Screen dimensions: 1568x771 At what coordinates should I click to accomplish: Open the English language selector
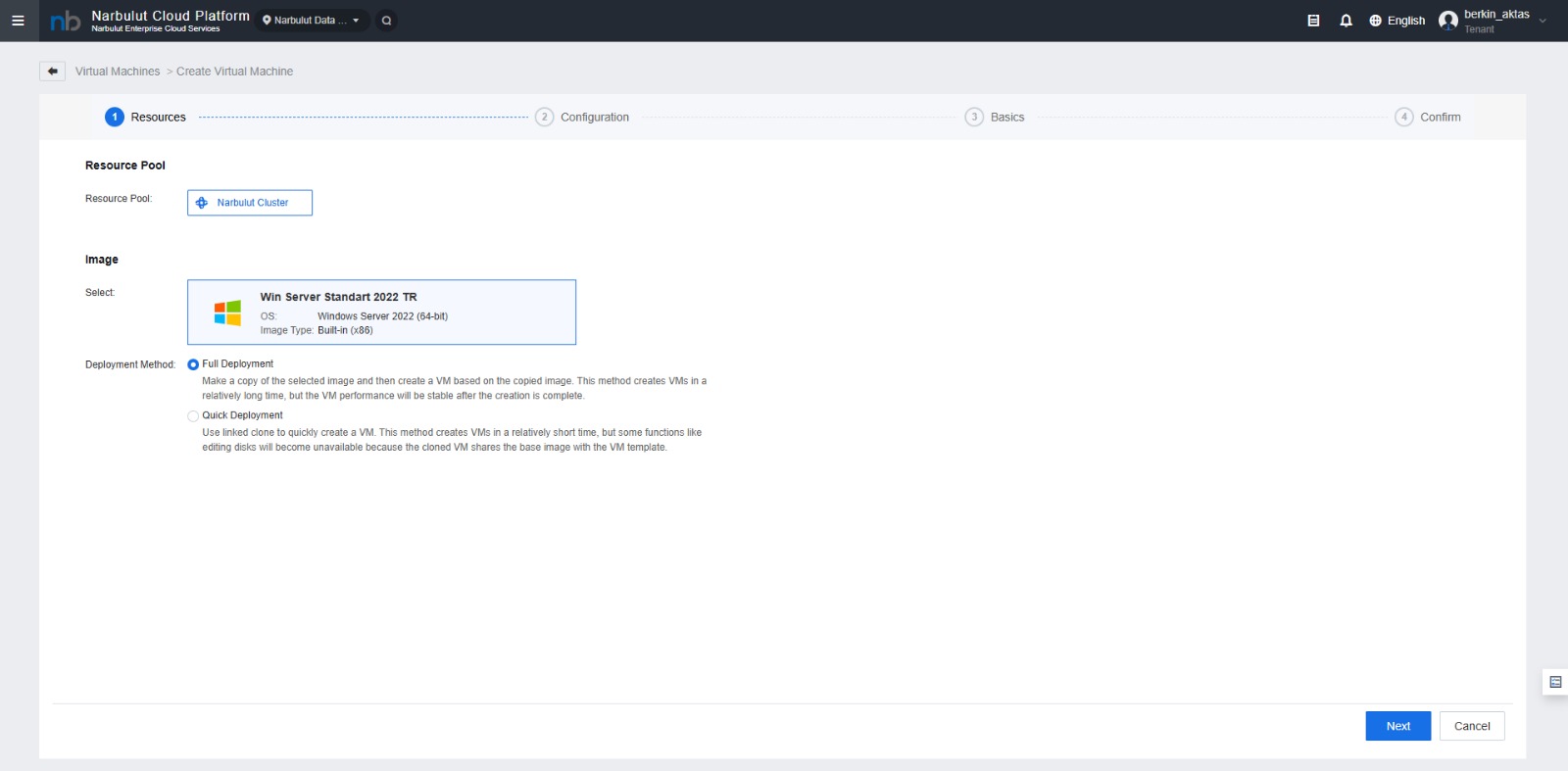1396,21
